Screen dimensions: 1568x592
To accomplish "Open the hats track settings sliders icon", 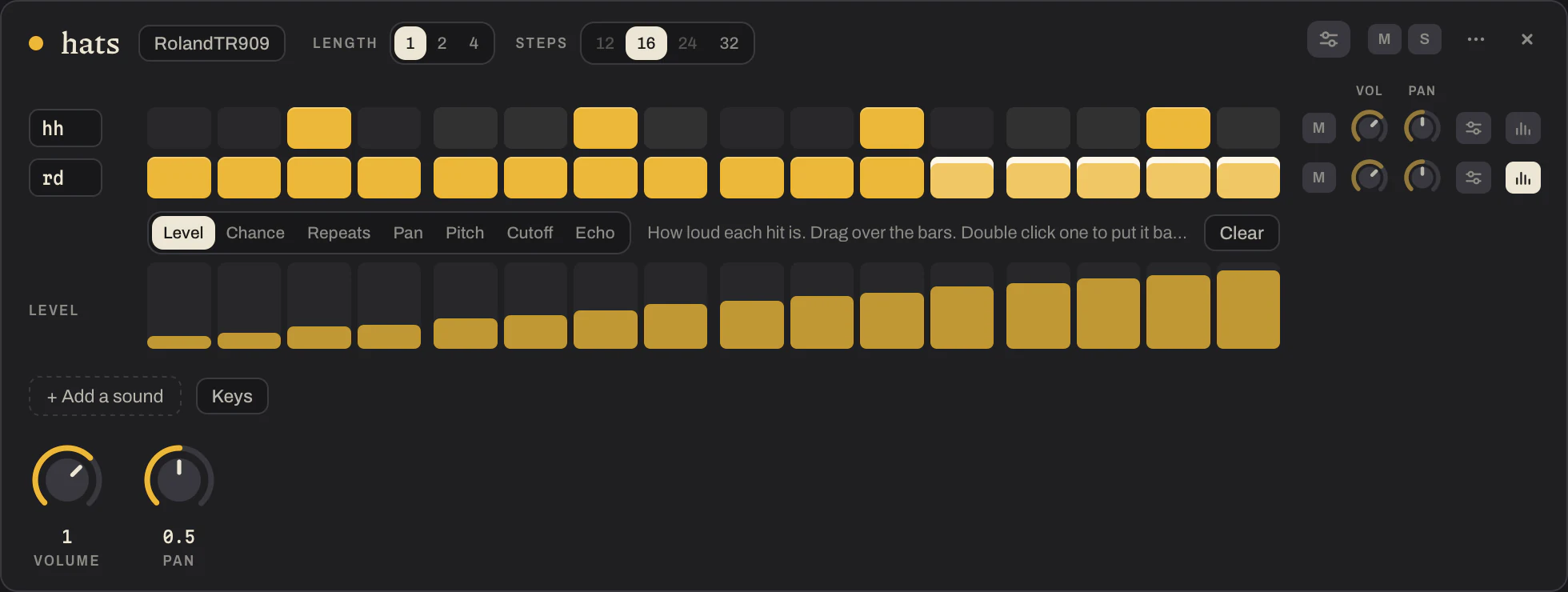I will 1328,39.
